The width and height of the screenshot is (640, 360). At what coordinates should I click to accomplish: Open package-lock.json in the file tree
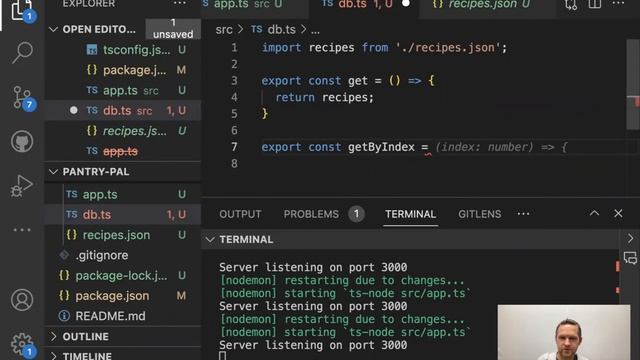pyautogui.click(x=122, y=276)
